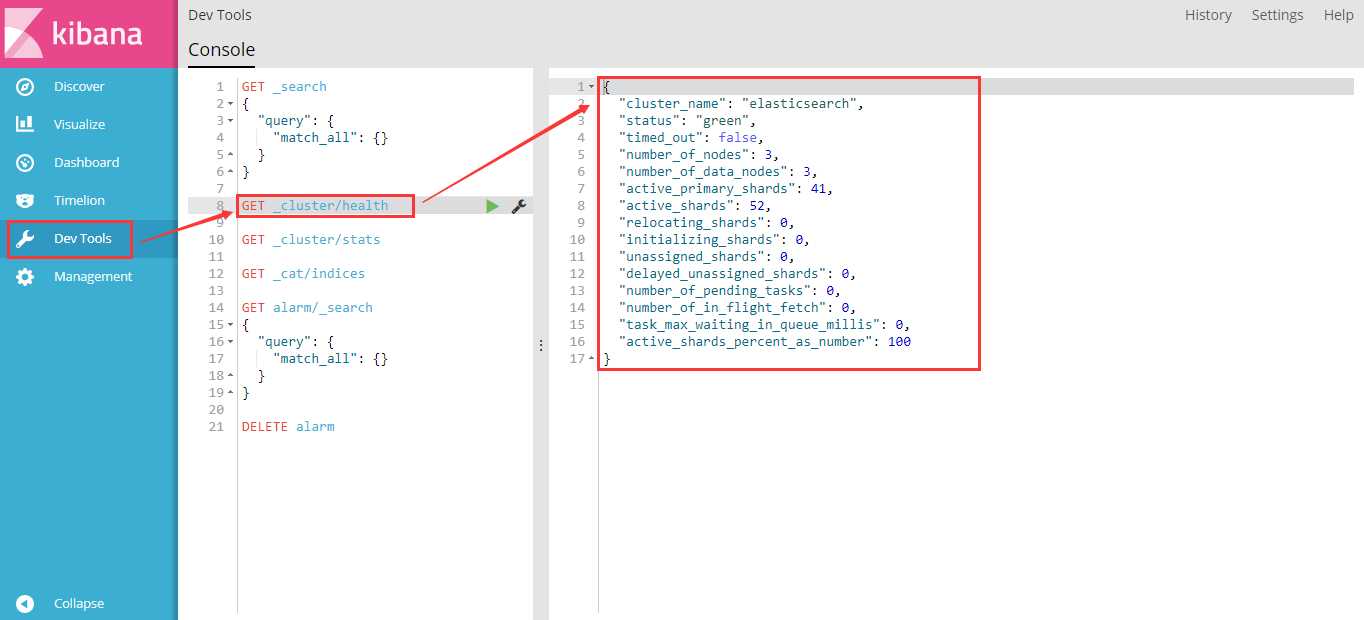Image resolution: width=1364 pixels, height=620 pixels.
Task: Collapse fold arrow on editor line 16
Action: click(231, 342)
